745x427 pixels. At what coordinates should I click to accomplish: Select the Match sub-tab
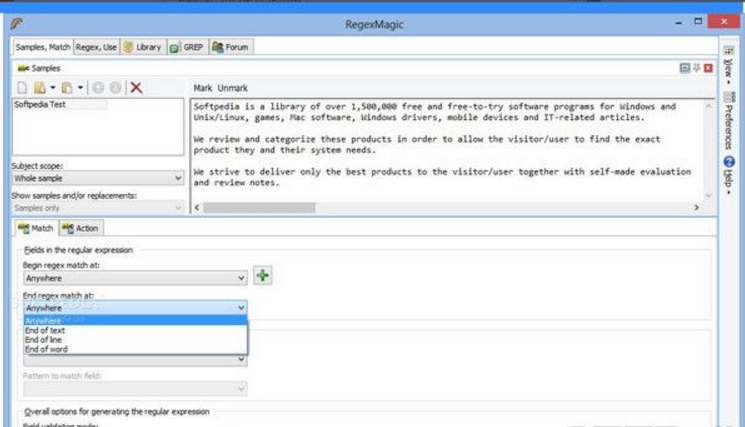click(36, 228)
